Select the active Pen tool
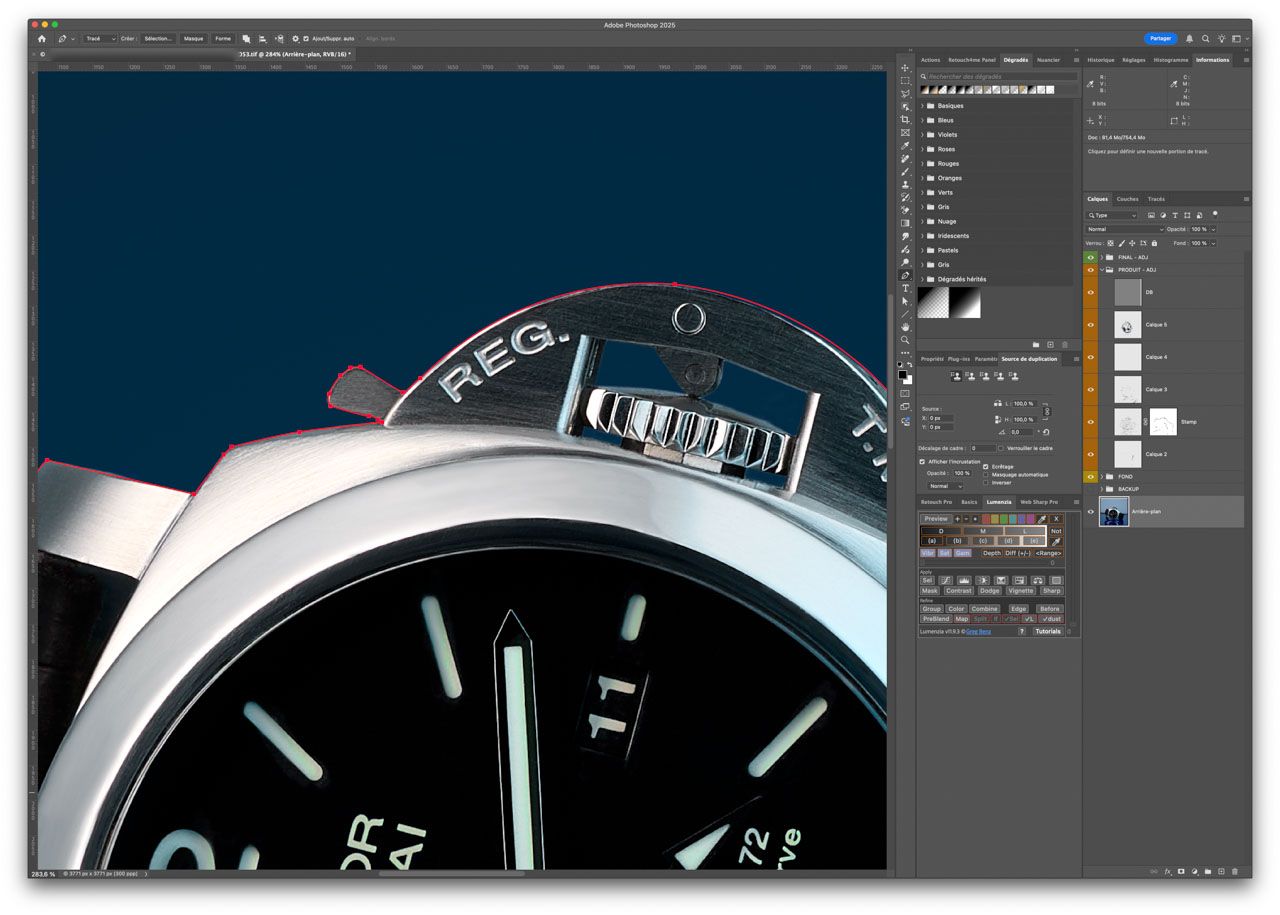Screen dimensions: 1280x915 [905, 275]
